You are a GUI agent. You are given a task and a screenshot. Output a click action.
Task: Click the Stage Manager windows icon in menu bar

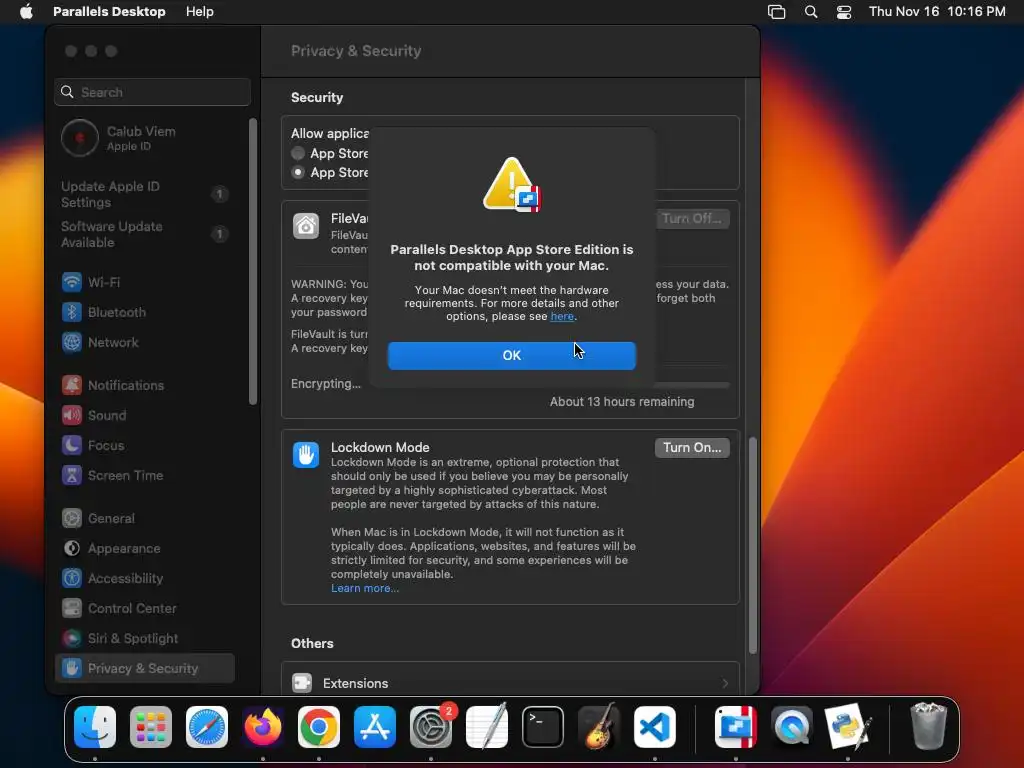click(776, 11)
